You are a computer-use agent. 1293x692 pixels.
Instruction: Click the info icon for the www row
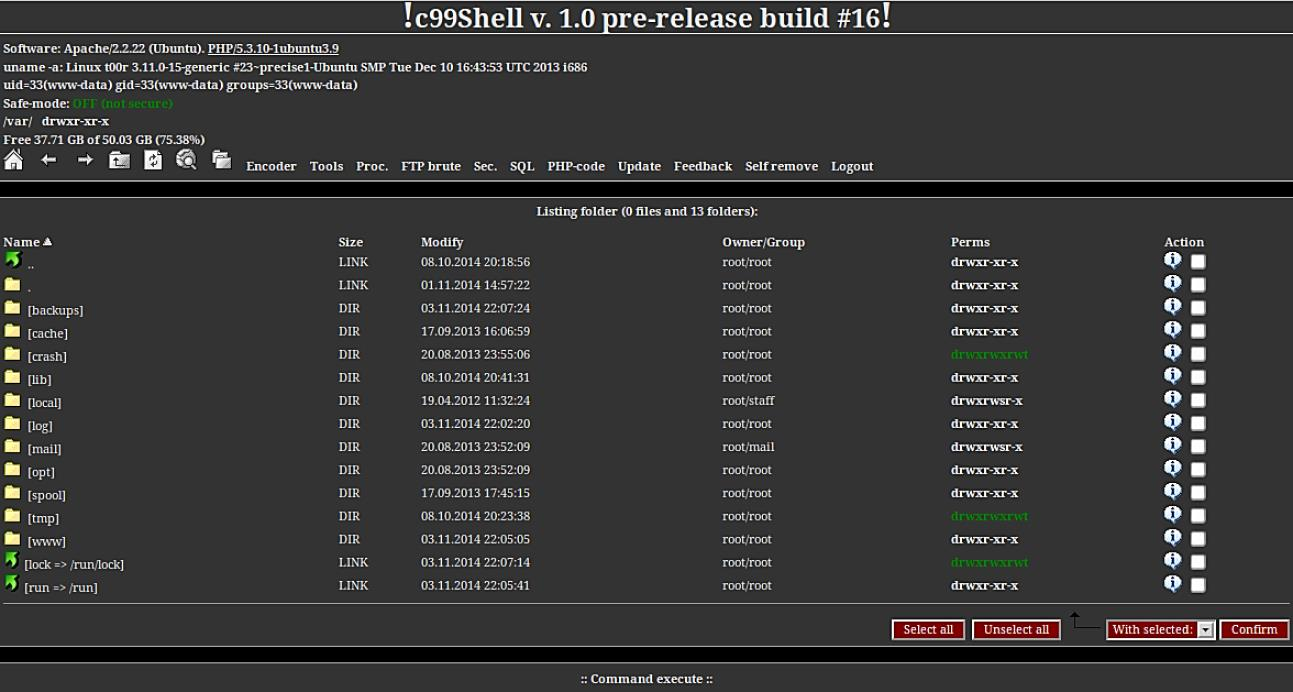[1173, 538]
